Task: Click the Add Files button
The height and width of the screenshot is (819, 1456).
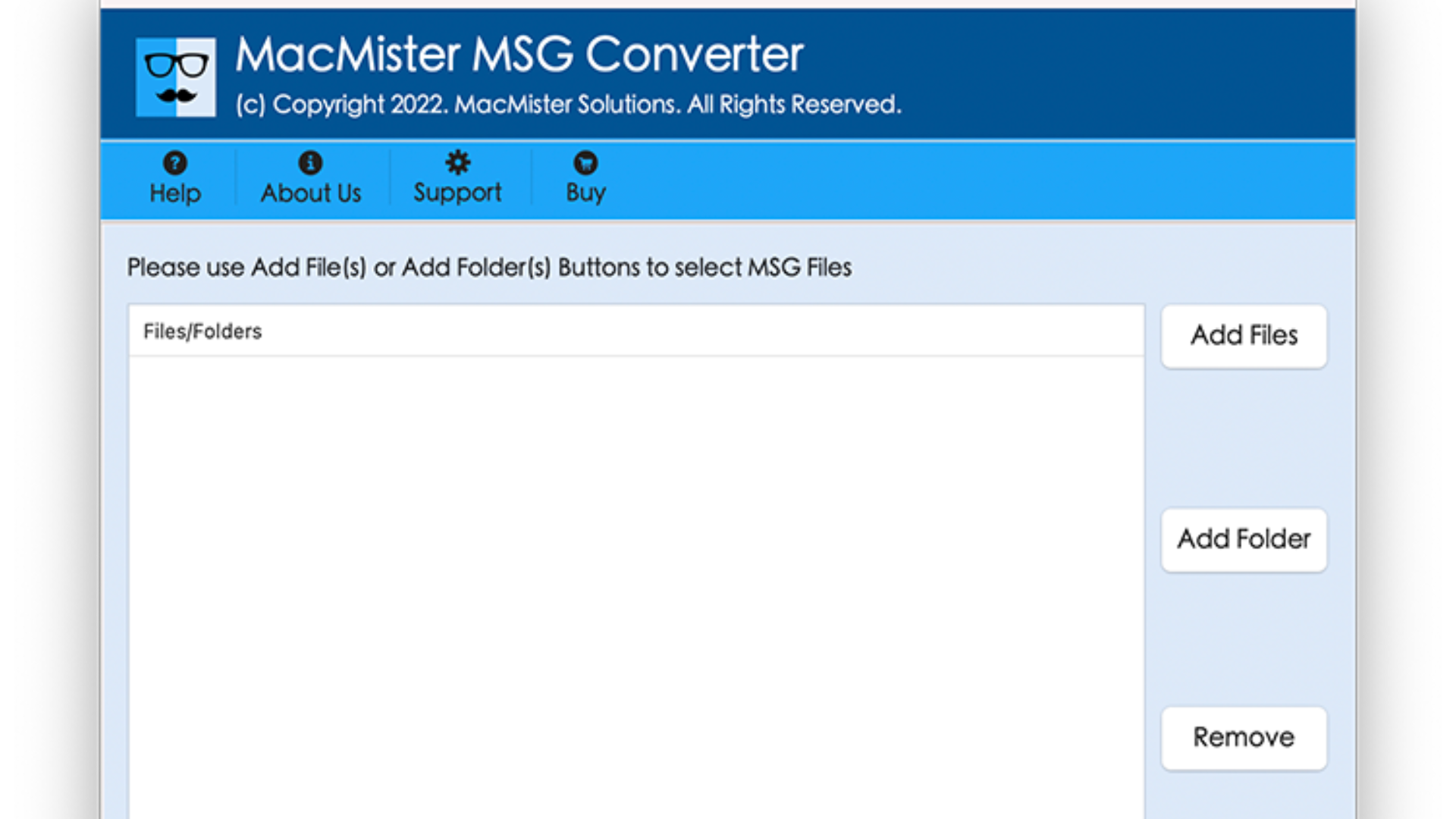Action: (x=1244, y=336)
